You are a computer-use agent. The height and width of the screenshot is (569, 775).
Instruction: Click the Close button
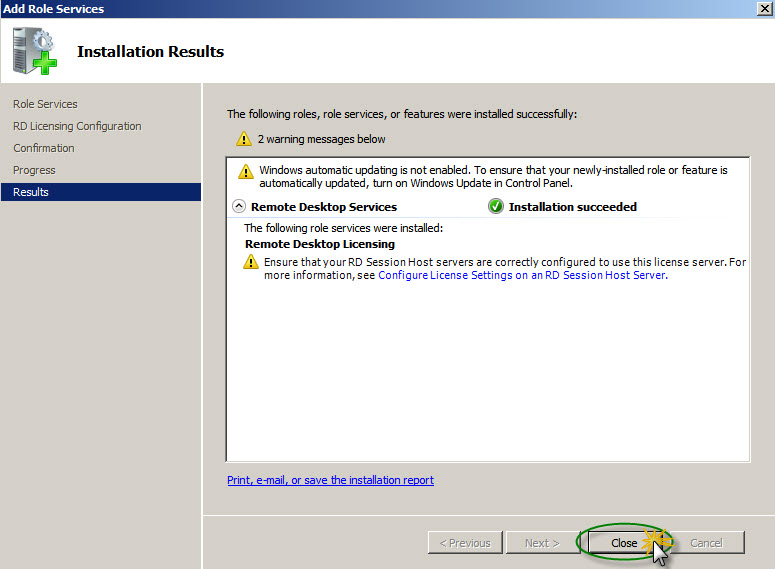624,543
